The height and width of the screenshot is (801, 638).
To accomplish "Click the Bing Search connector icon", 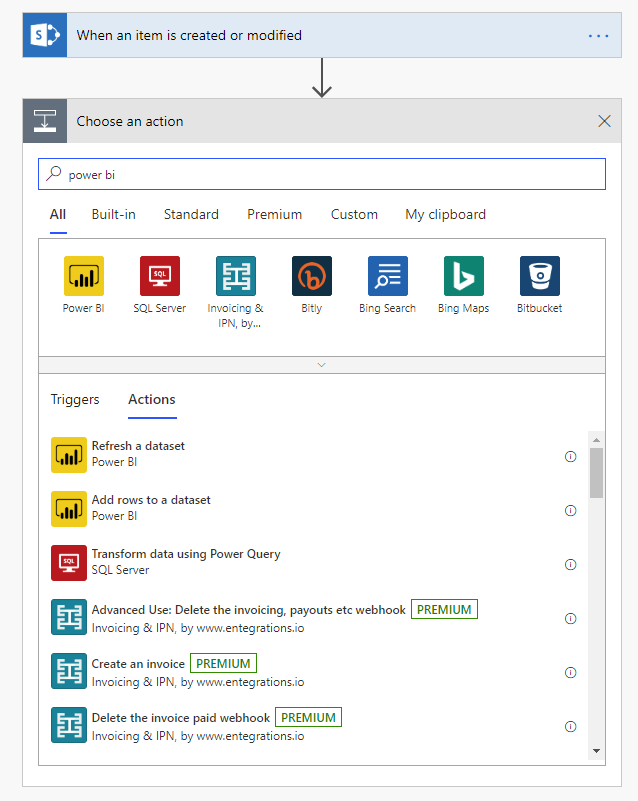I will click(387, 276).
